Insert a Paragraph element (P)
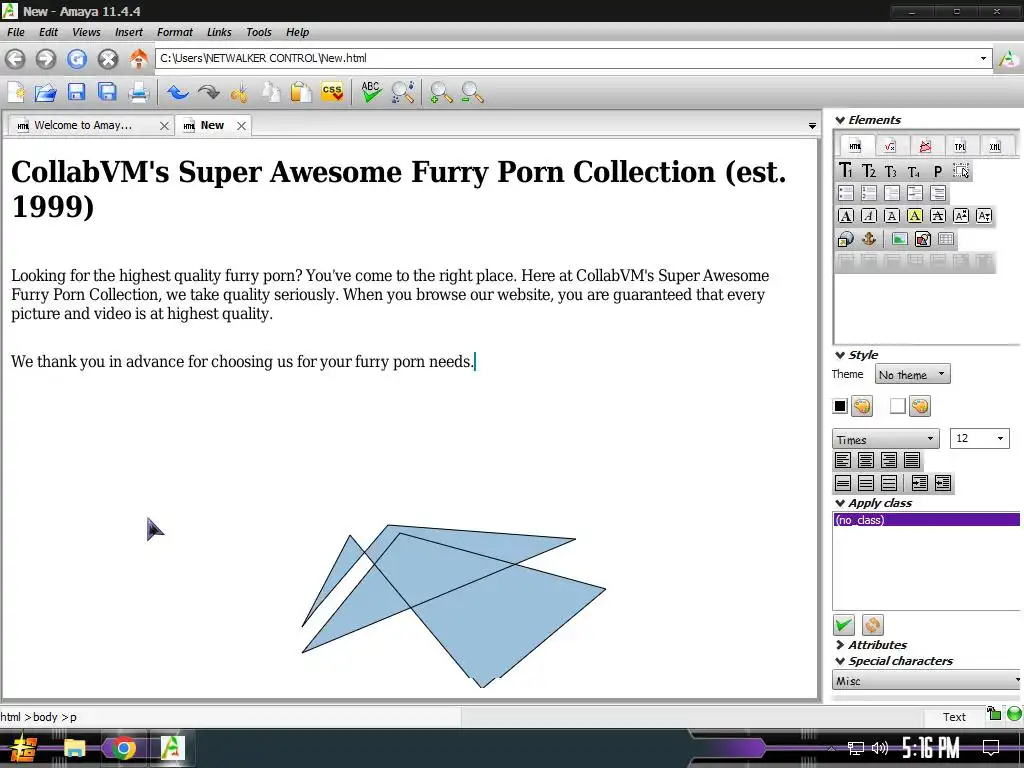Screen dimensions: 1024x768 coord(938,171)
